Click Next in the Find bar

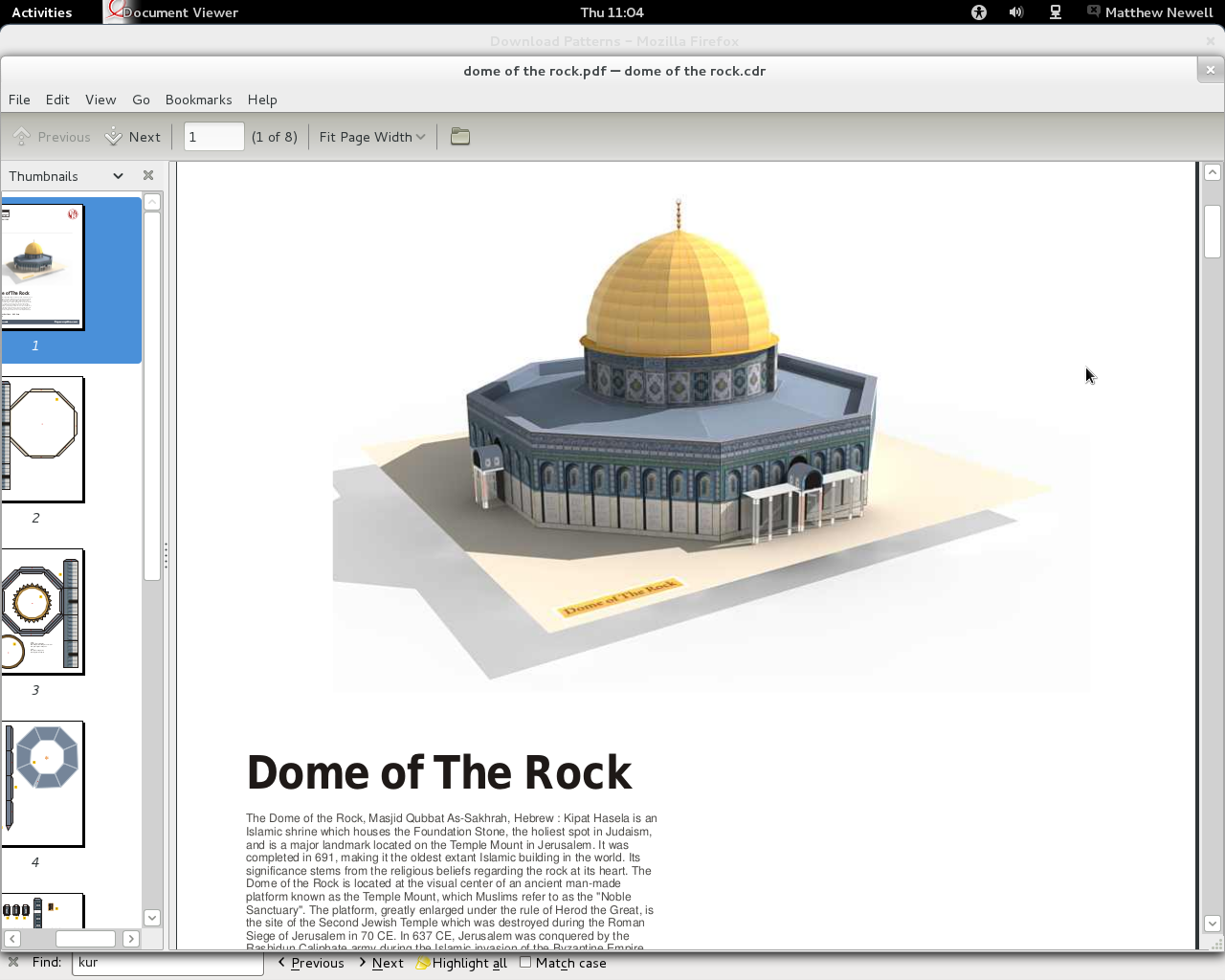pyautogui.click(x=382, y=963)
